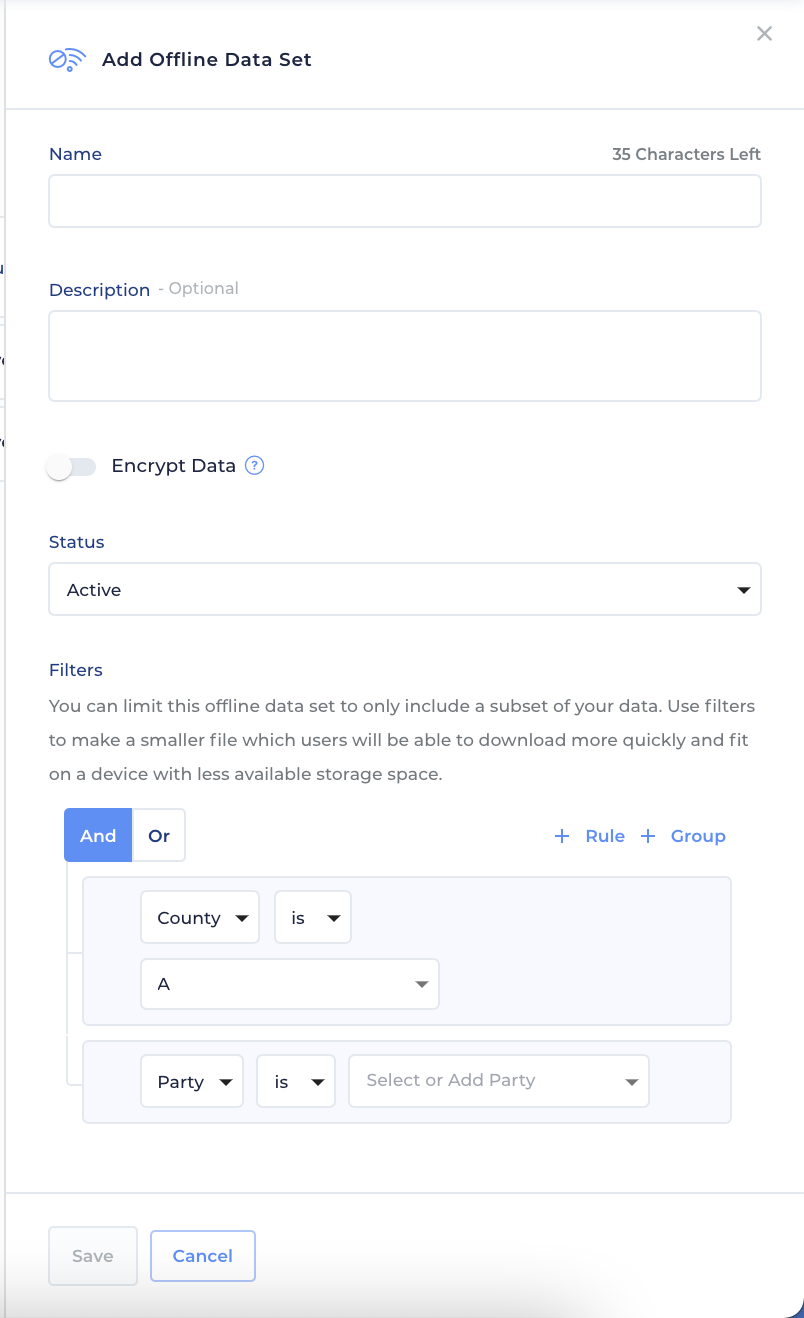Click the help icon beside Encrypt Data
Screen dimensions: 804x1318
coord(254,465)
